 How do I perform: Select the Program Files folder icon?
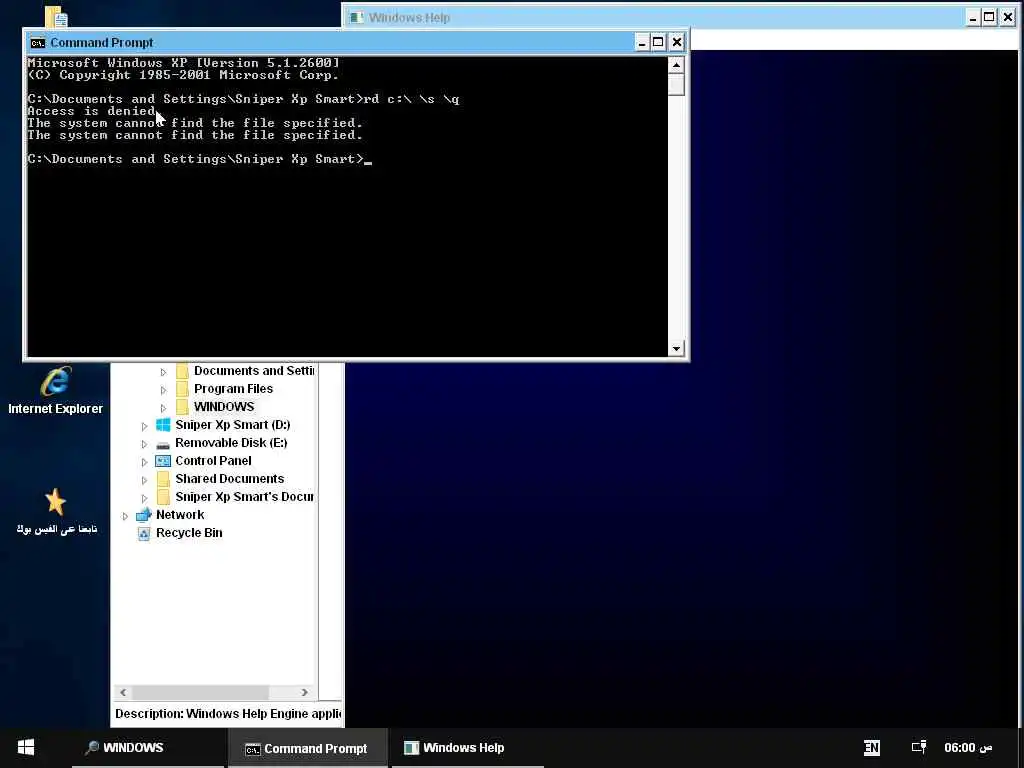coord(182,389)
